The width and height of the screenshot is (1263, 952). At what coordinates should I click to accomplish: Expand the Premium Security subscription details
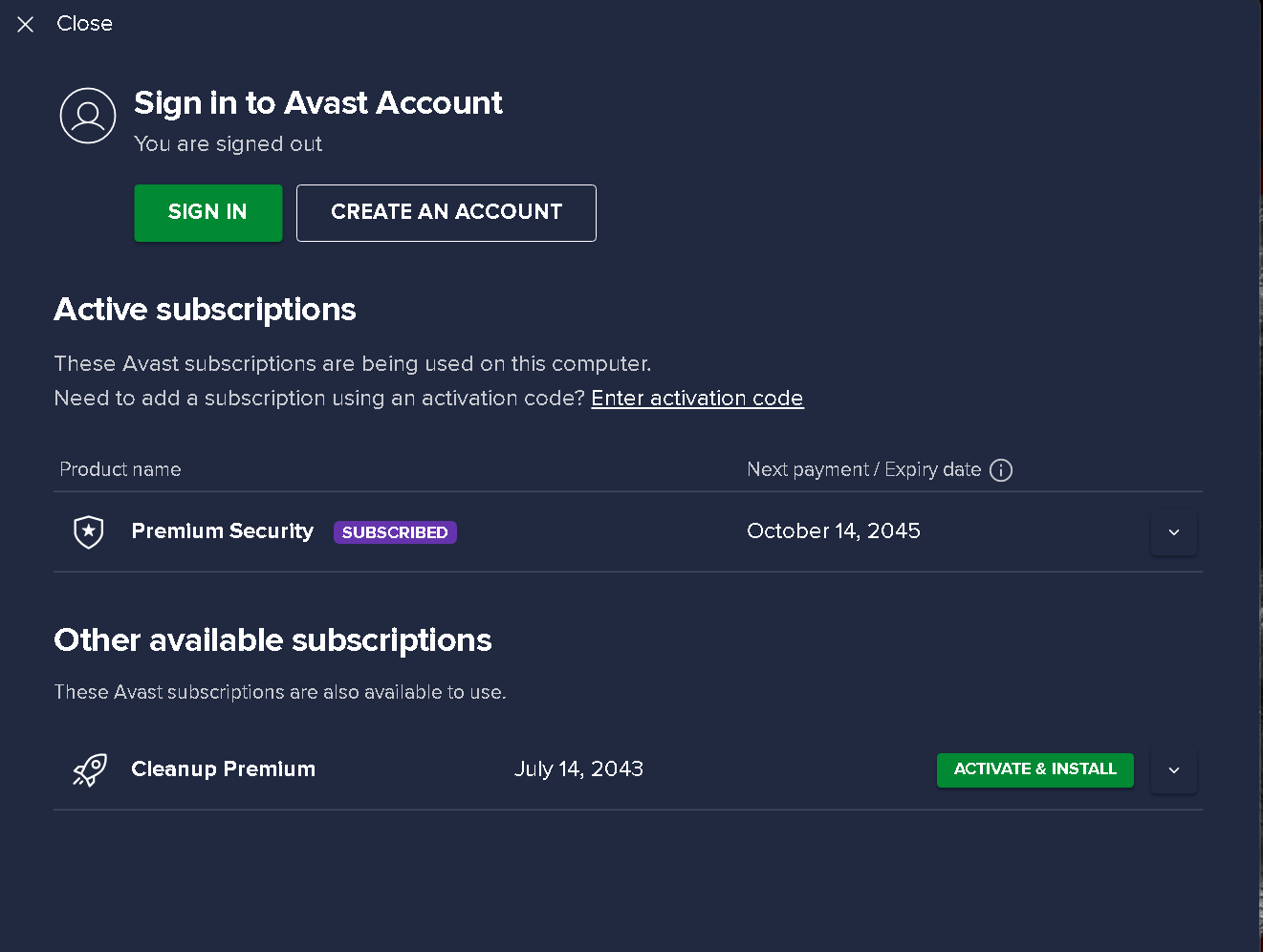tap(1174, 531)
